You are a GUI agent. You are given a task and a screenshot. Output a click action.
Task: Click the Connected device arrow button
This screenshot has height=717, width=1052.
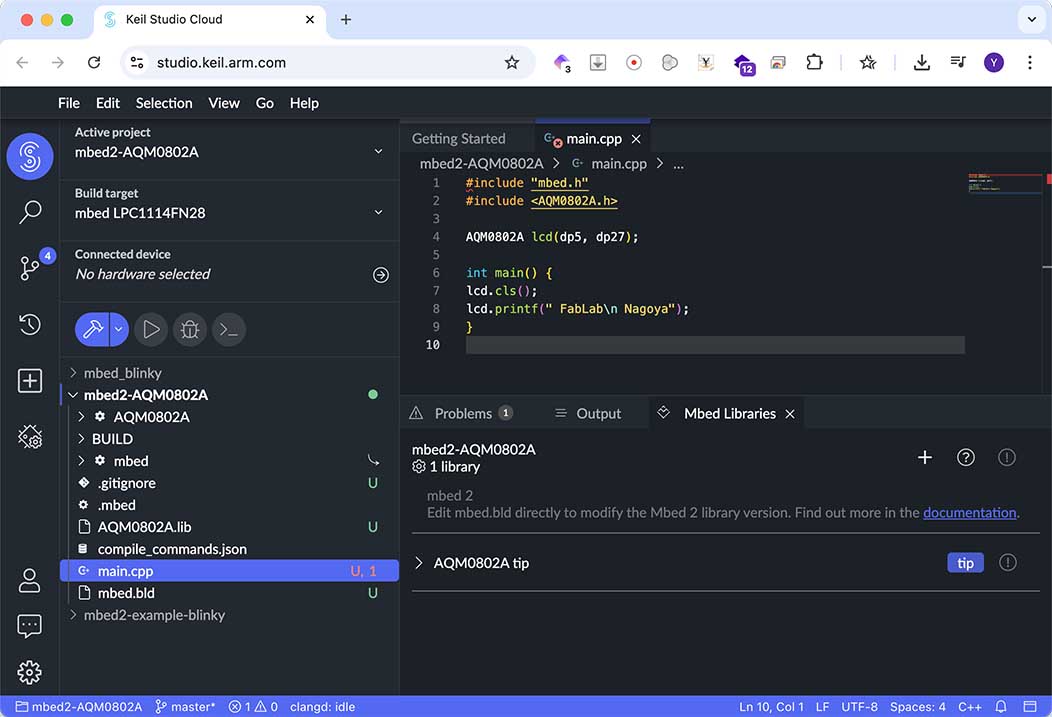click(x=380, y=274)
